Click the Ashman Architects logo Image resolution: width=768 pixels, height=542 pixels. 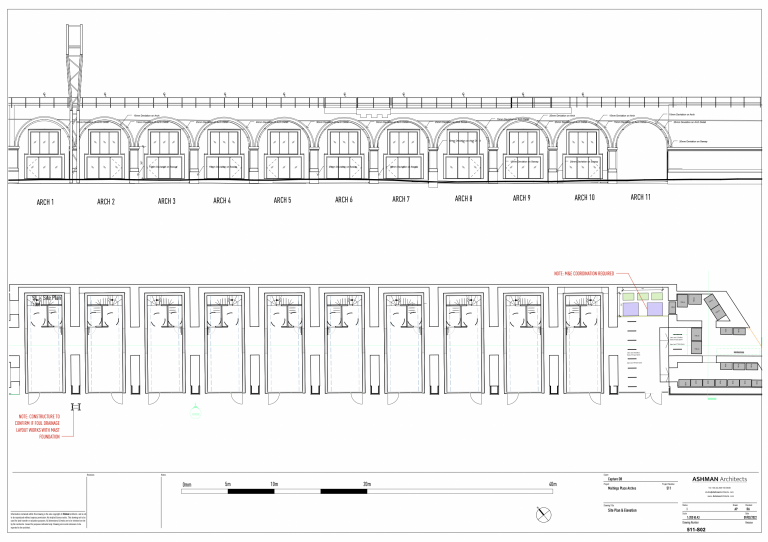[718, 481]
